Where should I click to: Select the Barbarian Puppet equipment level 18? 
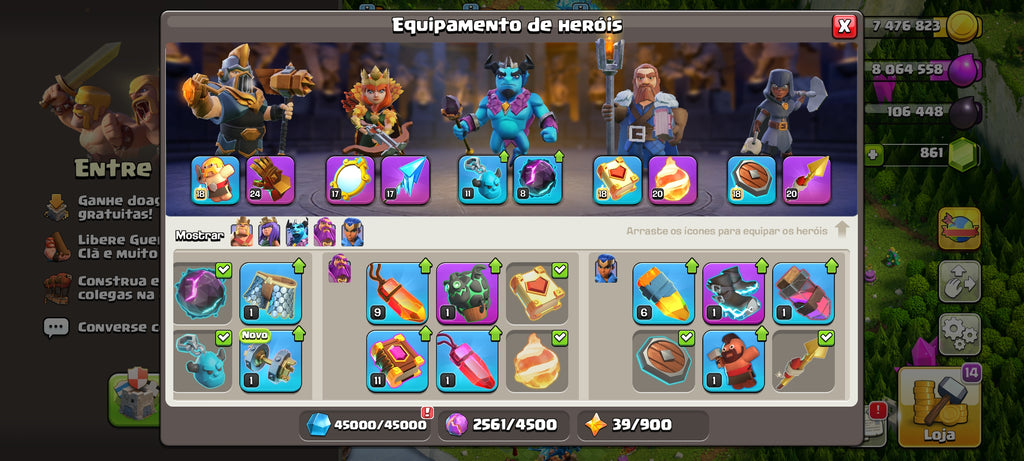click(216, 180)
